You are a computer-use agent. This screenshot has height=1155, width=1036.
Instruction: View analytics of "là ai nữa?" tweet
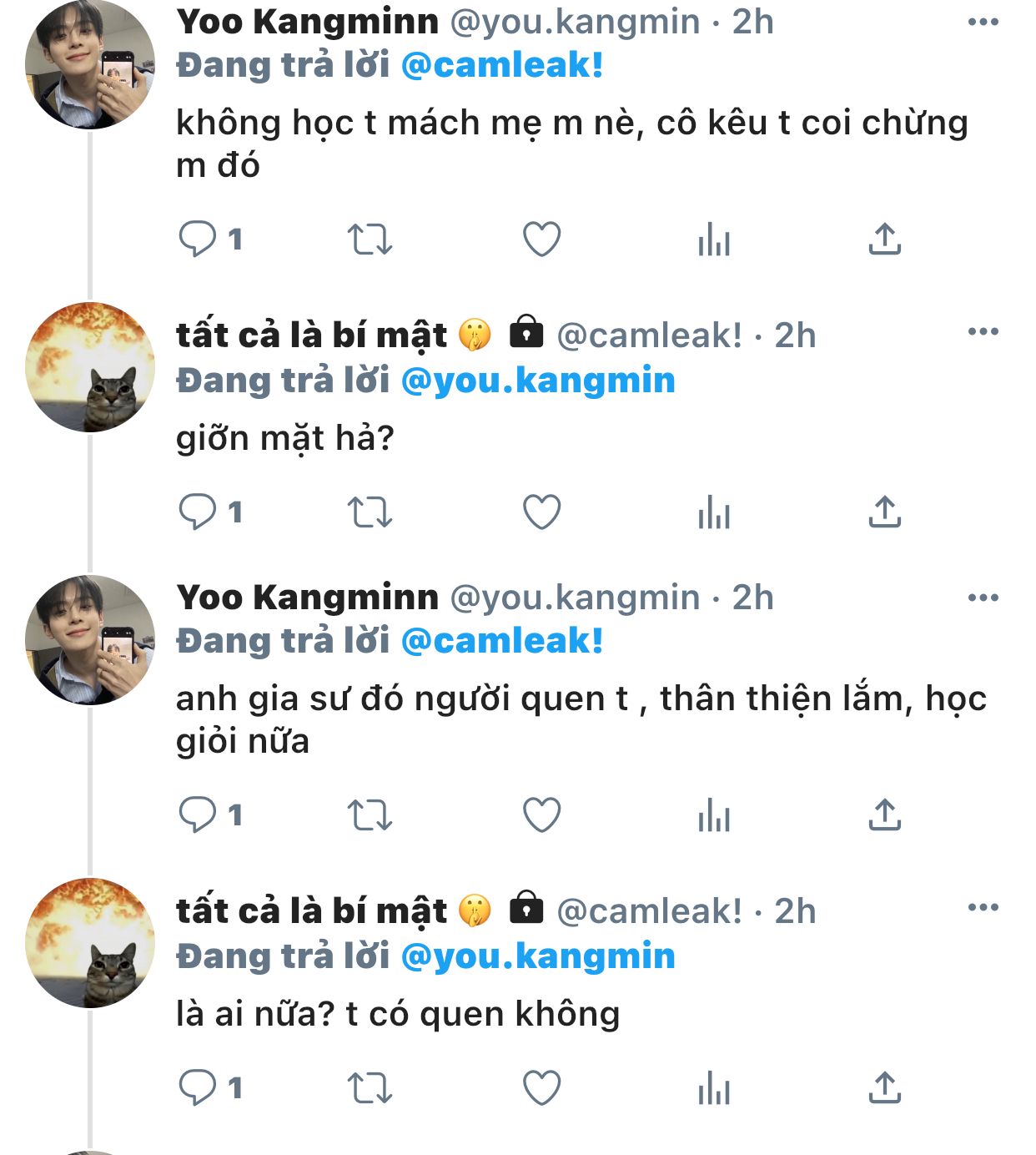714,1088
